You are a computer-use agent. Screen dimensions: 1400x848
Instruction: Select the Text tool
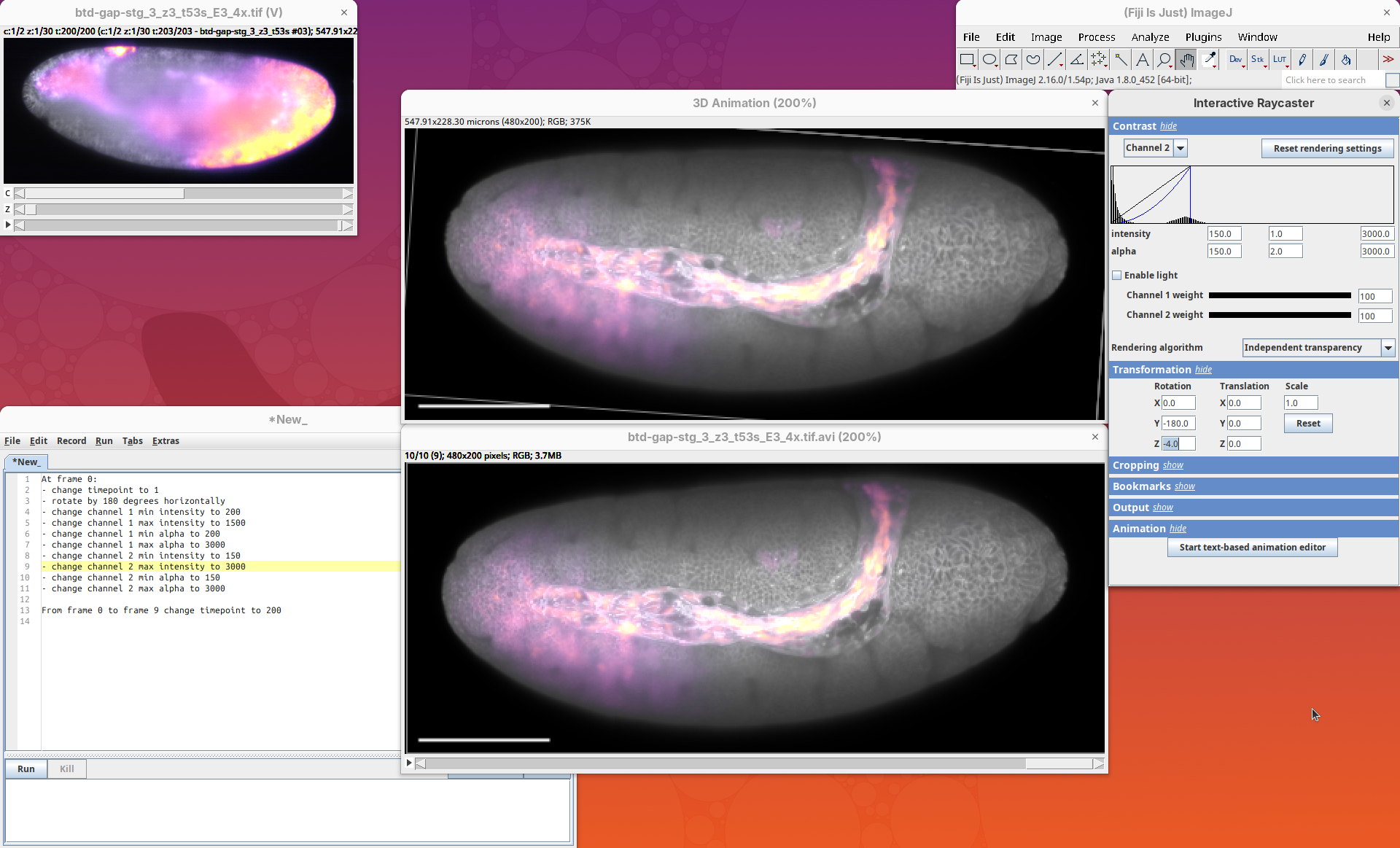tap(1142, 60)
